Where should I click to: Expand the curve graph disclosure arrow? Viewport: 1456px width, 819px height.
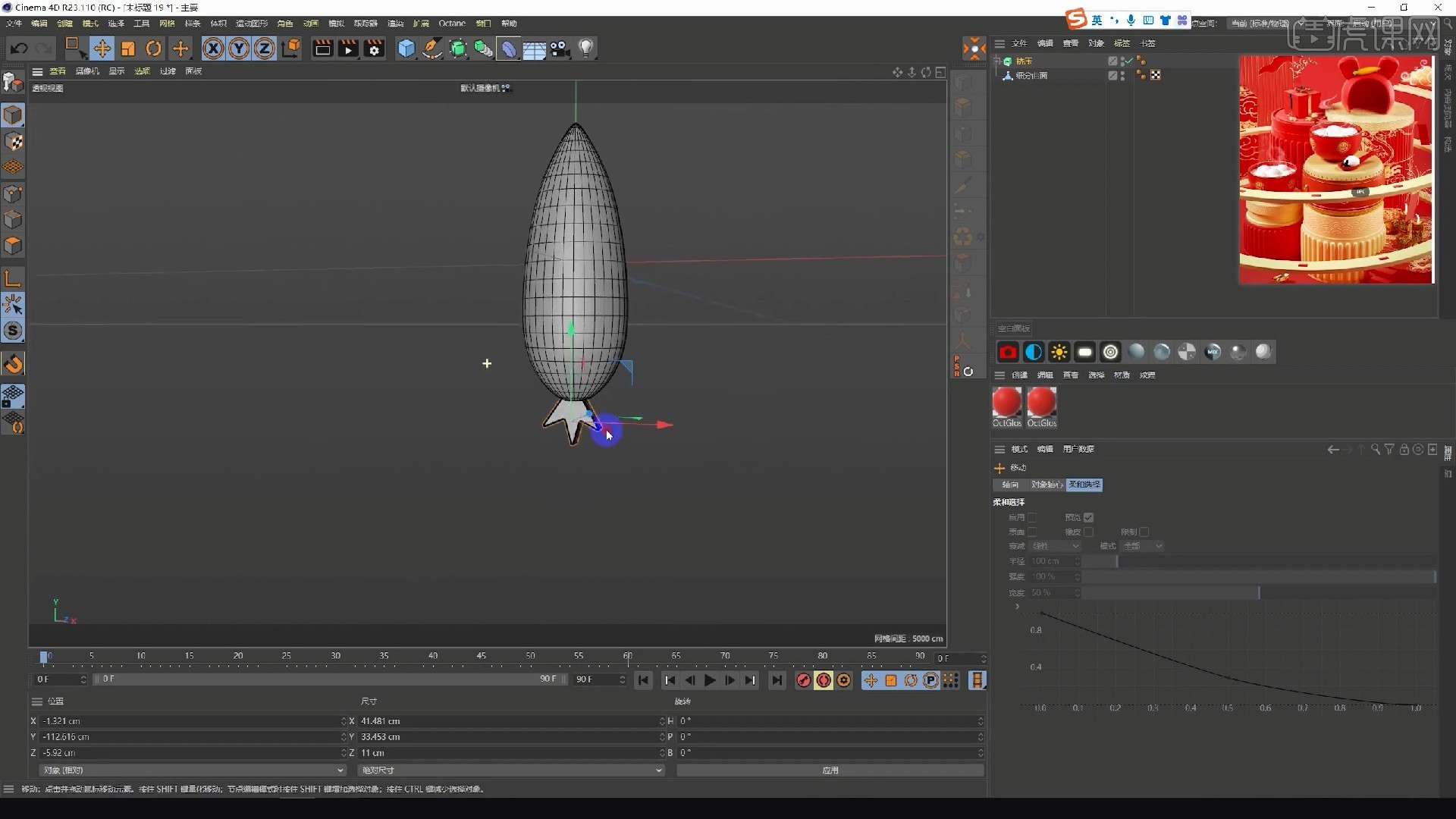coord(1017,607)
